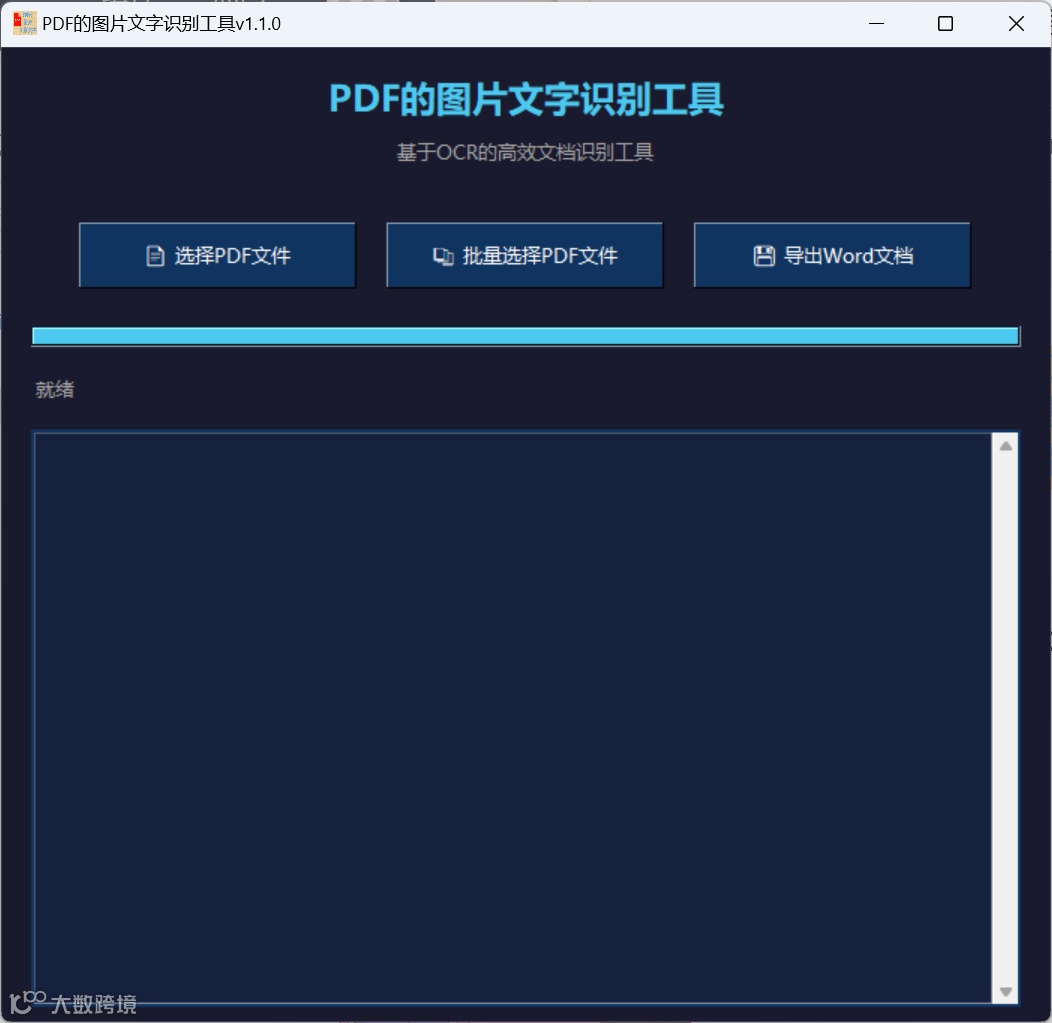The height and width of the screenshot is (1023, 1052).
Task: Select the 选择PDF文件 button
Action: pos(217,255)
